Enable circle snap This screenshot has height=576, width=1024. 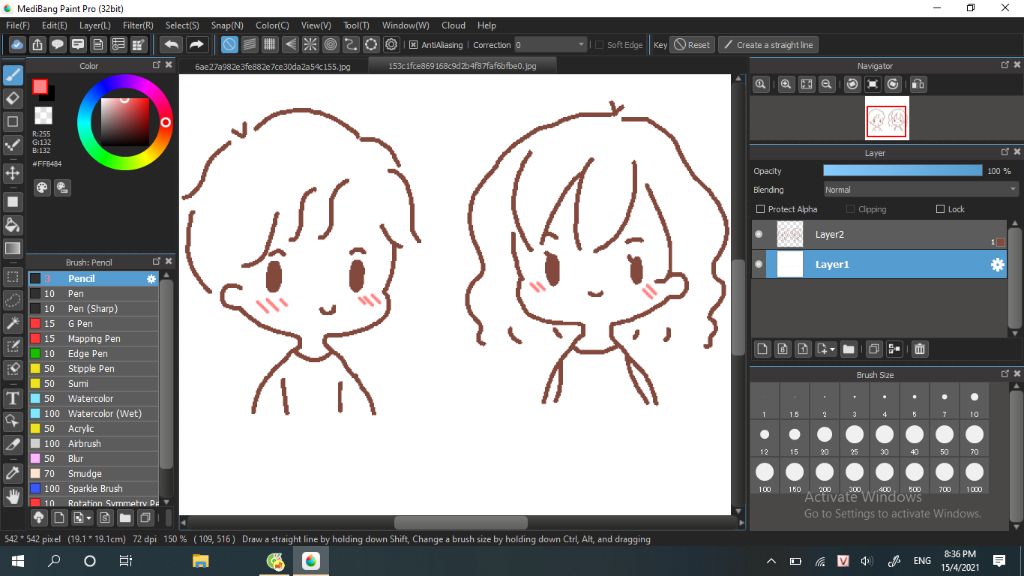pyautogui.click(x=330, y=44)
